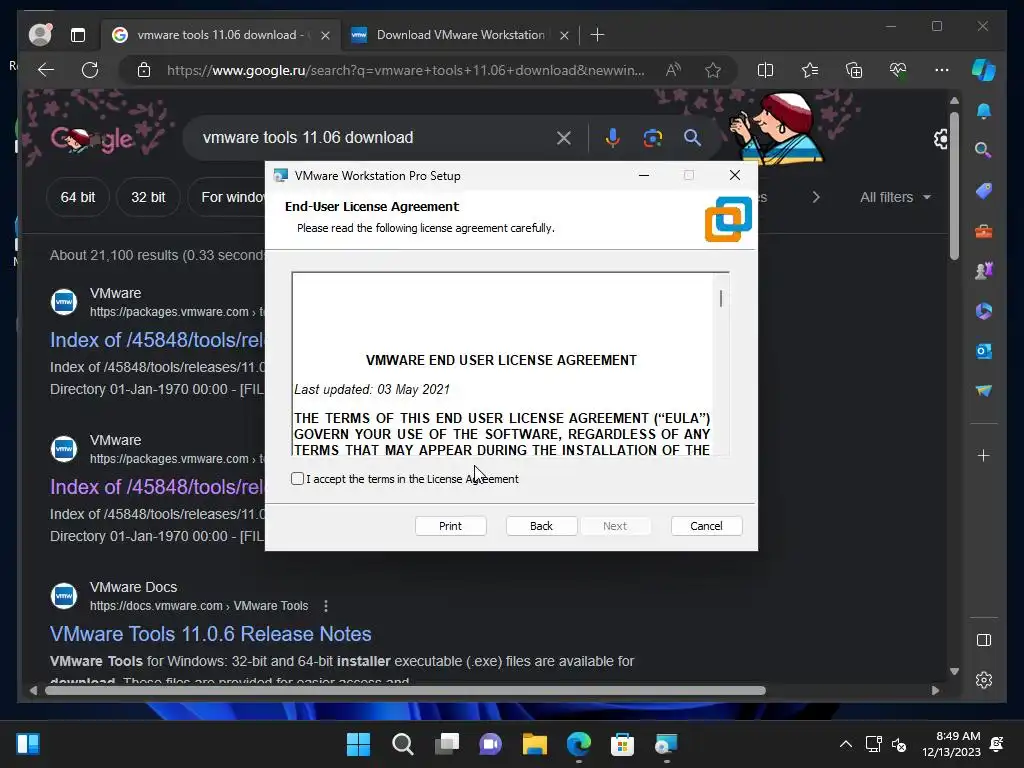Image resolution: width=1024 pixels, height=768 pixels.
Task: Open Windows Start menu
Action: point(358,744)
